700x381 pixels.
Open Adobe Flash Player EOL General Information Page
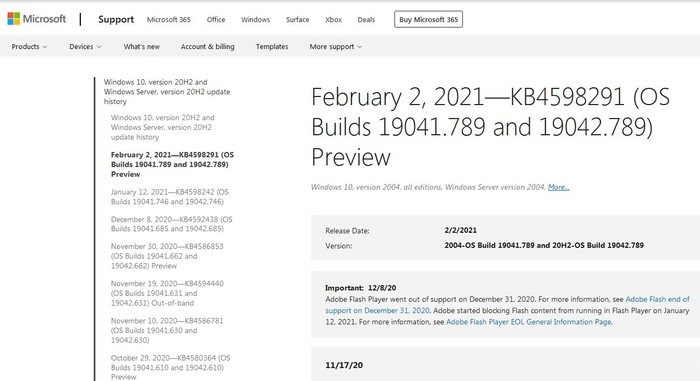[529, 322]
